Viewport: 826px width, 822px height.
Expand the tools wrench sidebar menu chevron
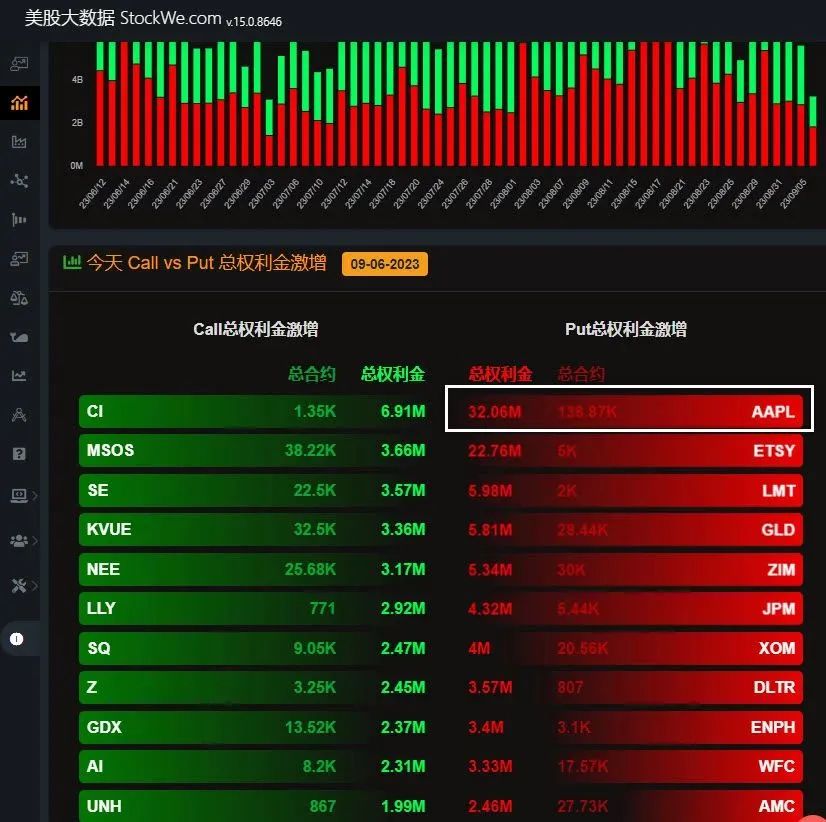coord(35,585)
